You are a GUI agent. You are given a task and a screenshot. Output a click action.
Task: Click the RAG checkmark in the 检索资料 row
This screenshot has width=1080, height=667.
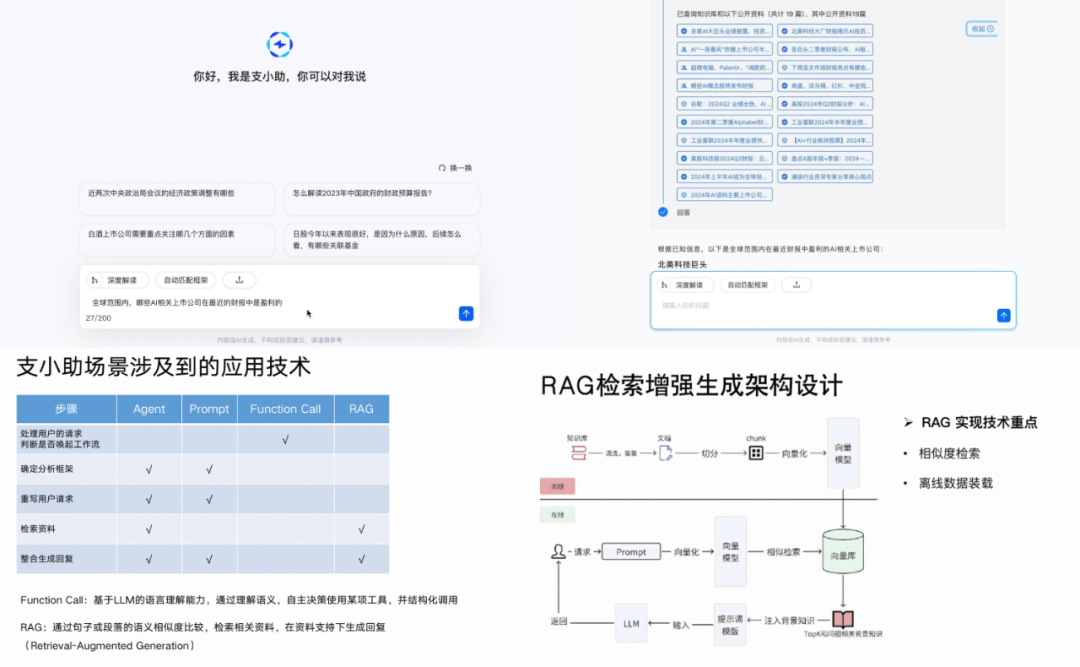tap(361, 529)
